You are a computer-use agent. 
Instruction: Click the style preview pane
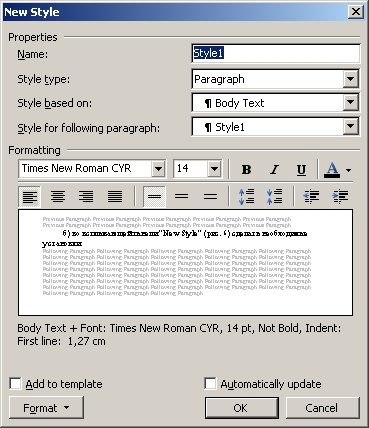click(185, 262)
